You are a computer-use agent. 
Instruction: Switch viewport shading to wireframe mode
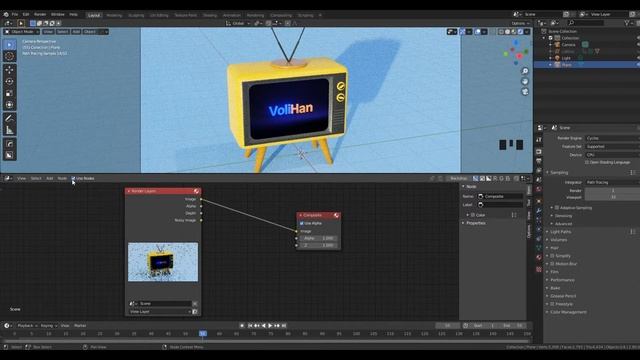pyautogui.click(x=501, y=31)
